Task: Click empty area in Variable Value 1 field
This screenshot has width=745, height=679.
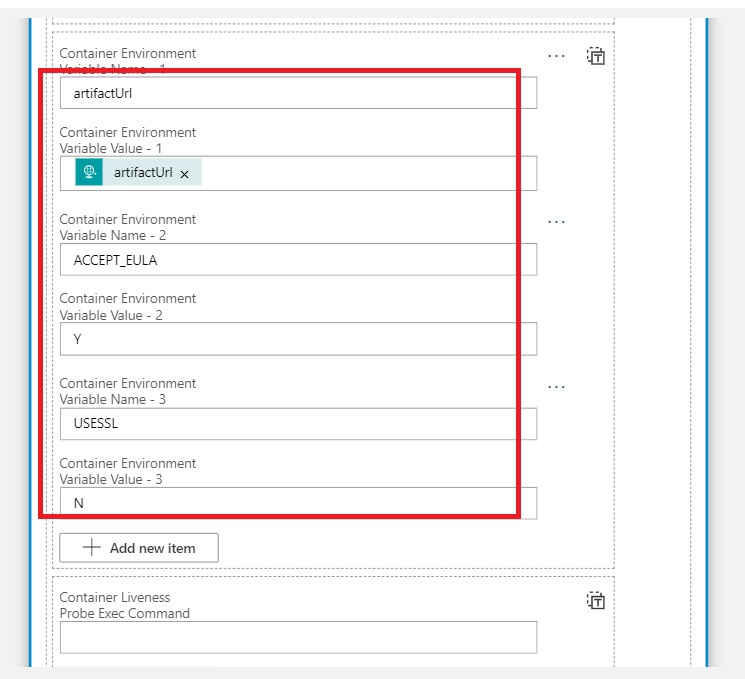Action: pyautogui.click(x=370, y=173)
